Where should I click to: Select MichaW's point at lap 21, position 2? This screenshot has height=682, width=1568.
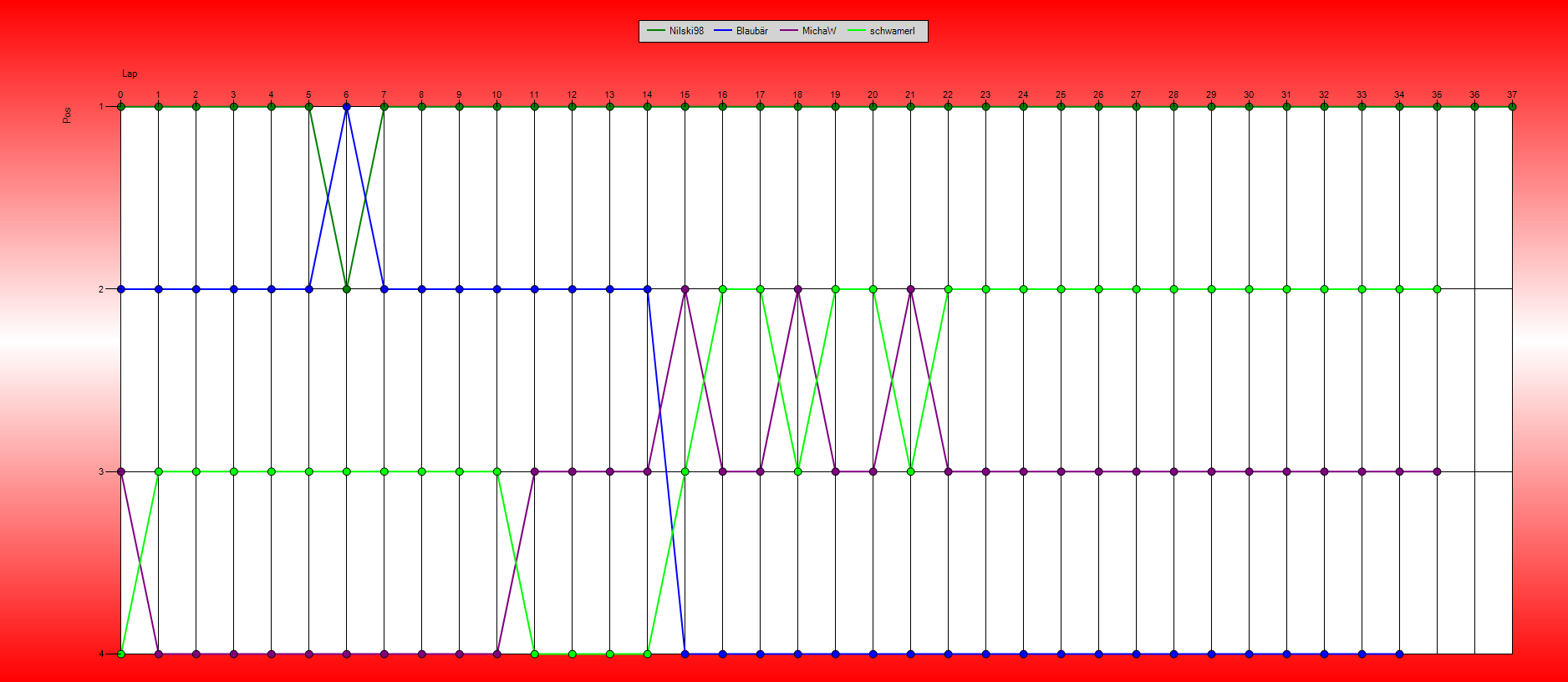[x=911, y=289]
